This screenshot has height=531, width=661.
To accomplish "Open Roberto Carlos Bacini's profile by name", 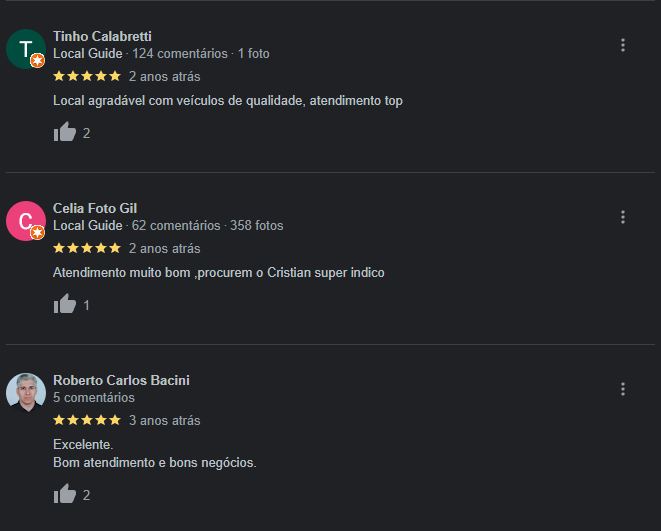I will pyautogui.click(x=121, y=380).
